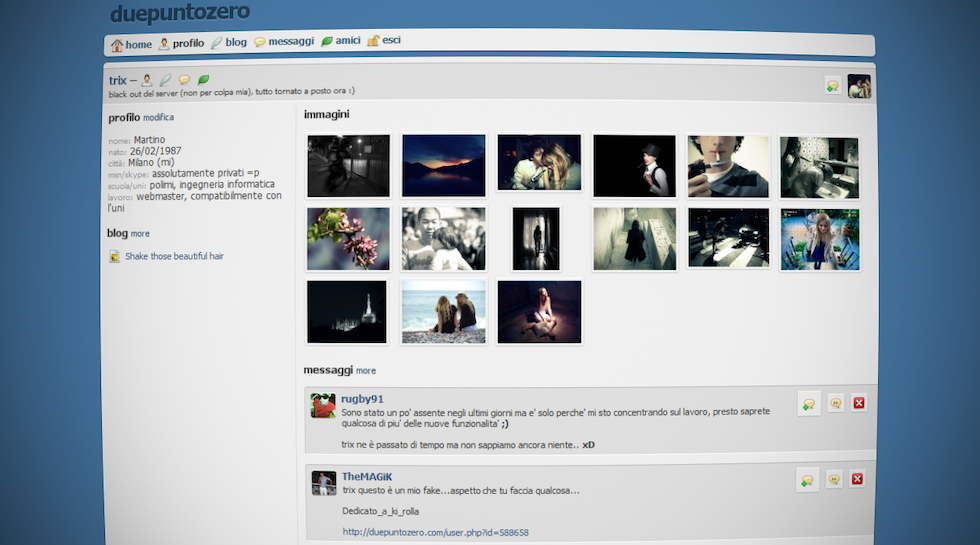Screen dimensions: 980x545
Task: Click modifica to edit the profile
Action: pos(158,118)
